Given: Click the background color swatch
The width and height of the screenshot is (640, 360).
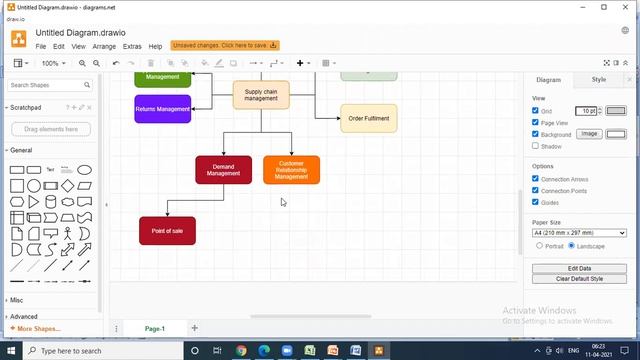Looking at the screenshot, I should [616, 134].
